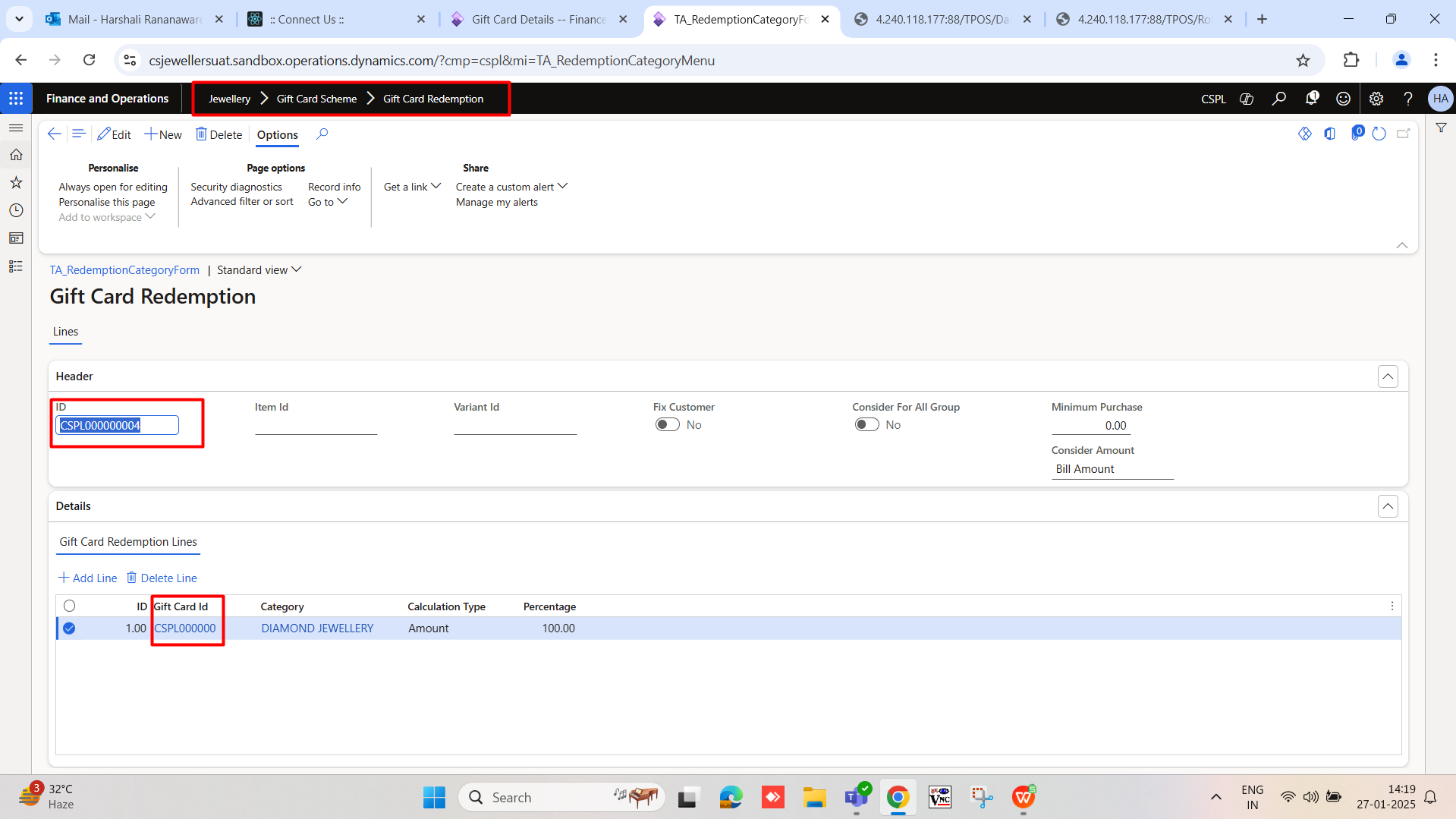1456x819 pixels.
Task: Open the app launcher waffle menu
Action: pyautogui.click(x=16, y=99)
